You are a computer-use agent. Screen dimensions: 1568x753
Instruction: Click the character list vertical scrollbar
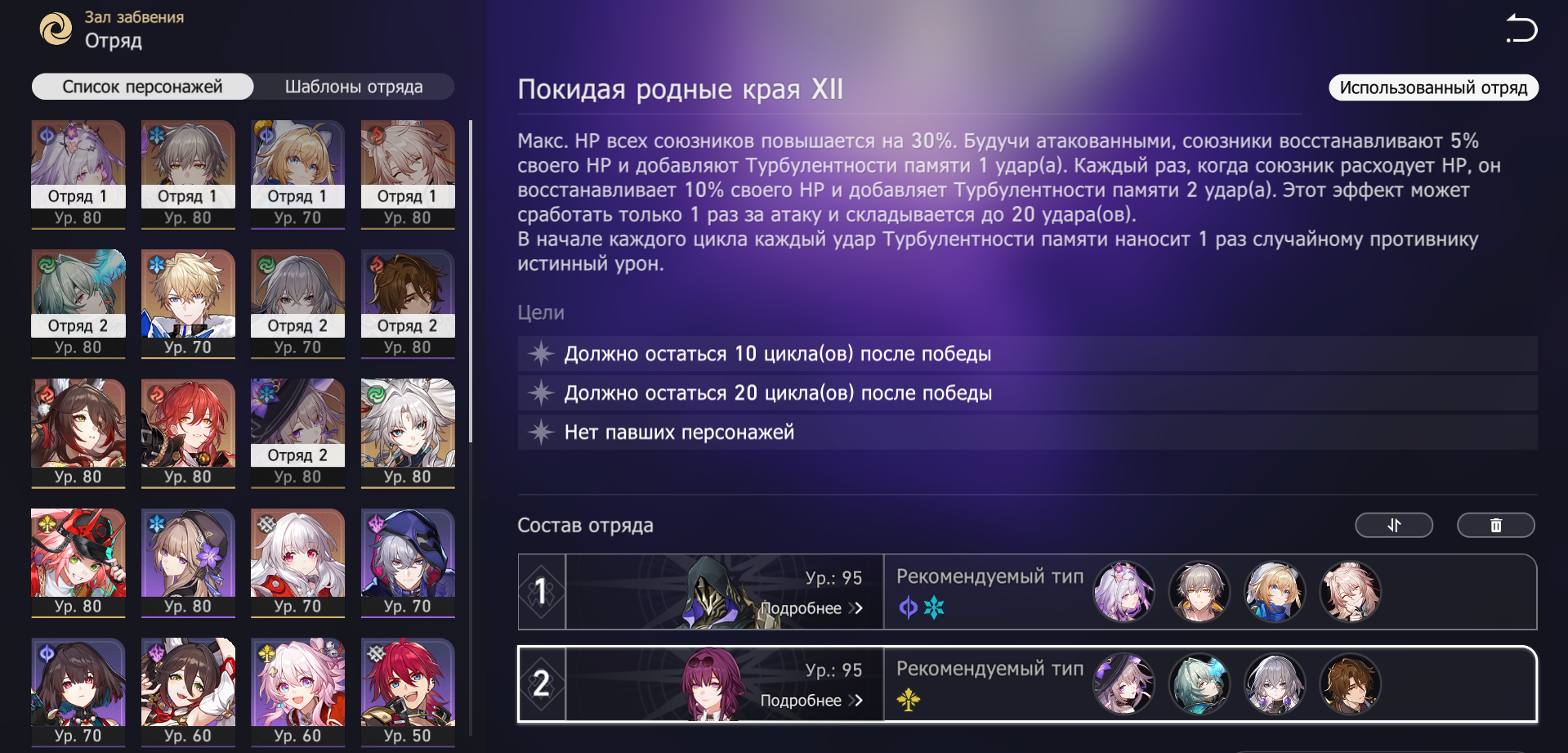(471, 281)
